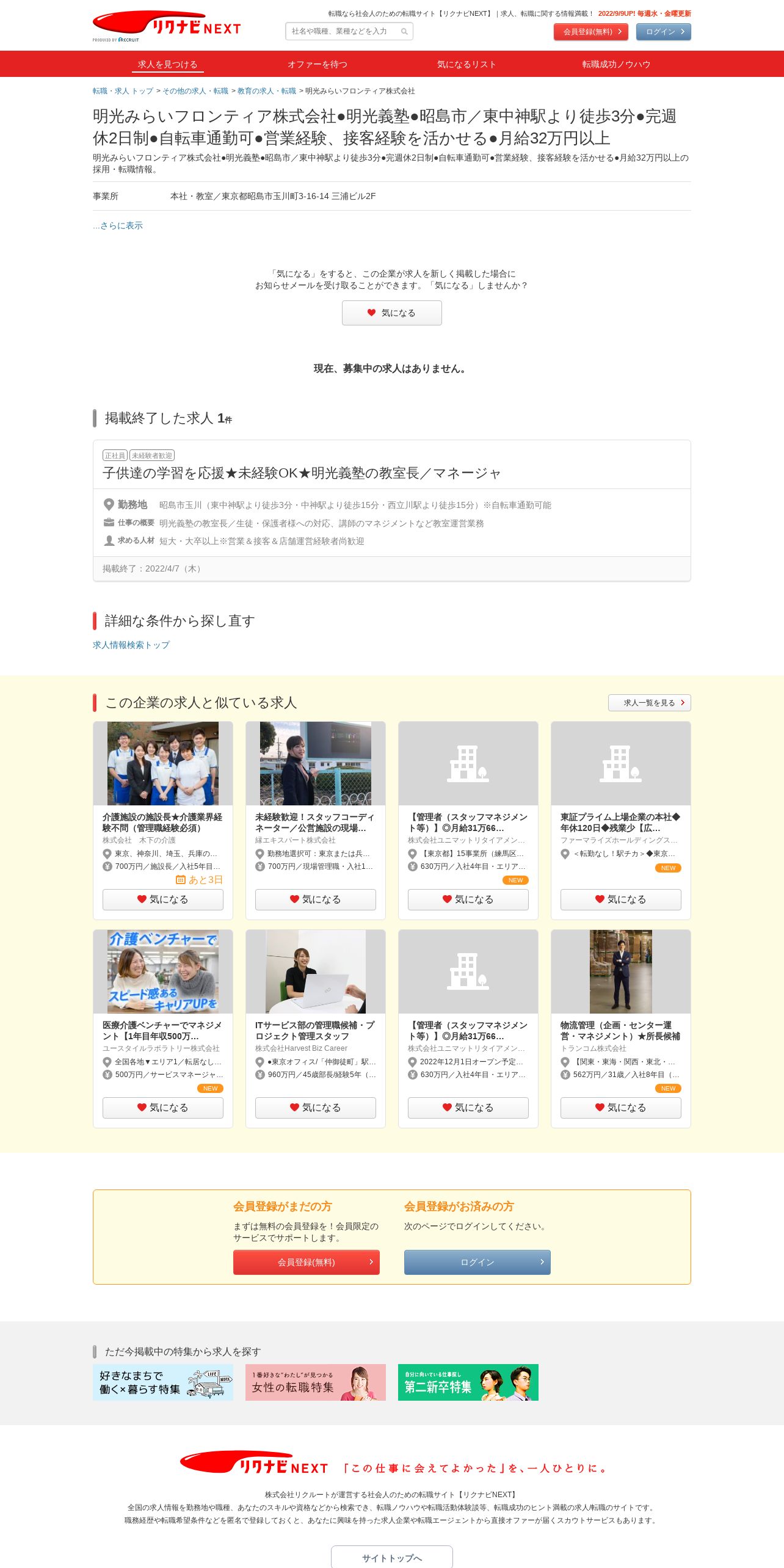The image size is (784, 1568).
Task: Open the 未経験歓迎！スタッフコーディネーター job title
Action: click(x=315, y=822)
